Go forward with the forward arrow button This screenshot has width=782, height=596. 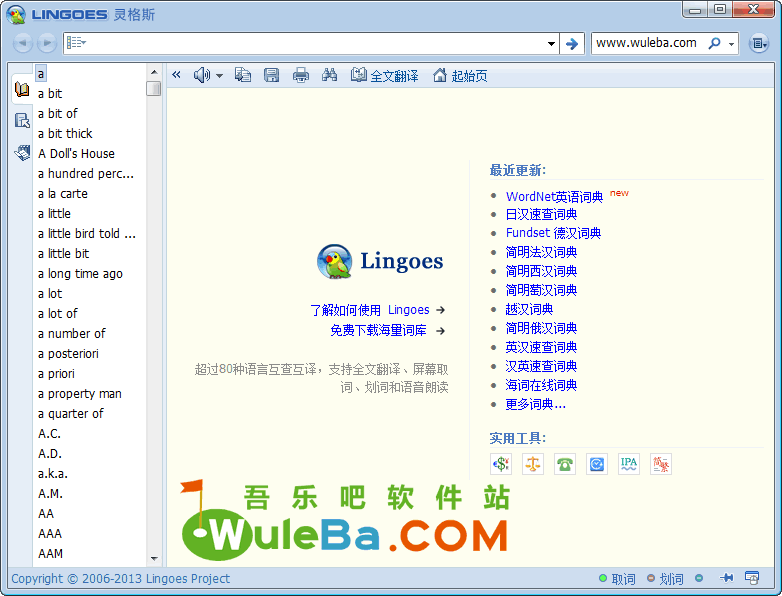46,43
